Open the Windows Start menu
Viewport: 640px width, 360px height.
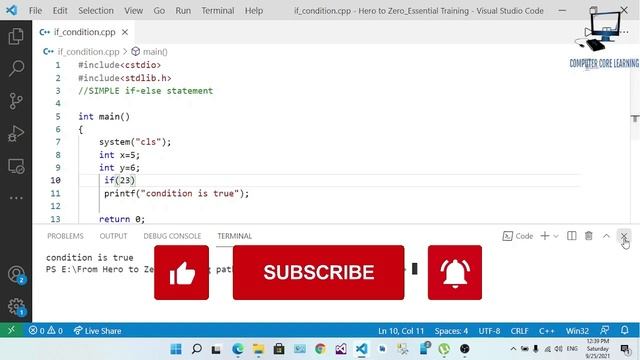(176, 349)
